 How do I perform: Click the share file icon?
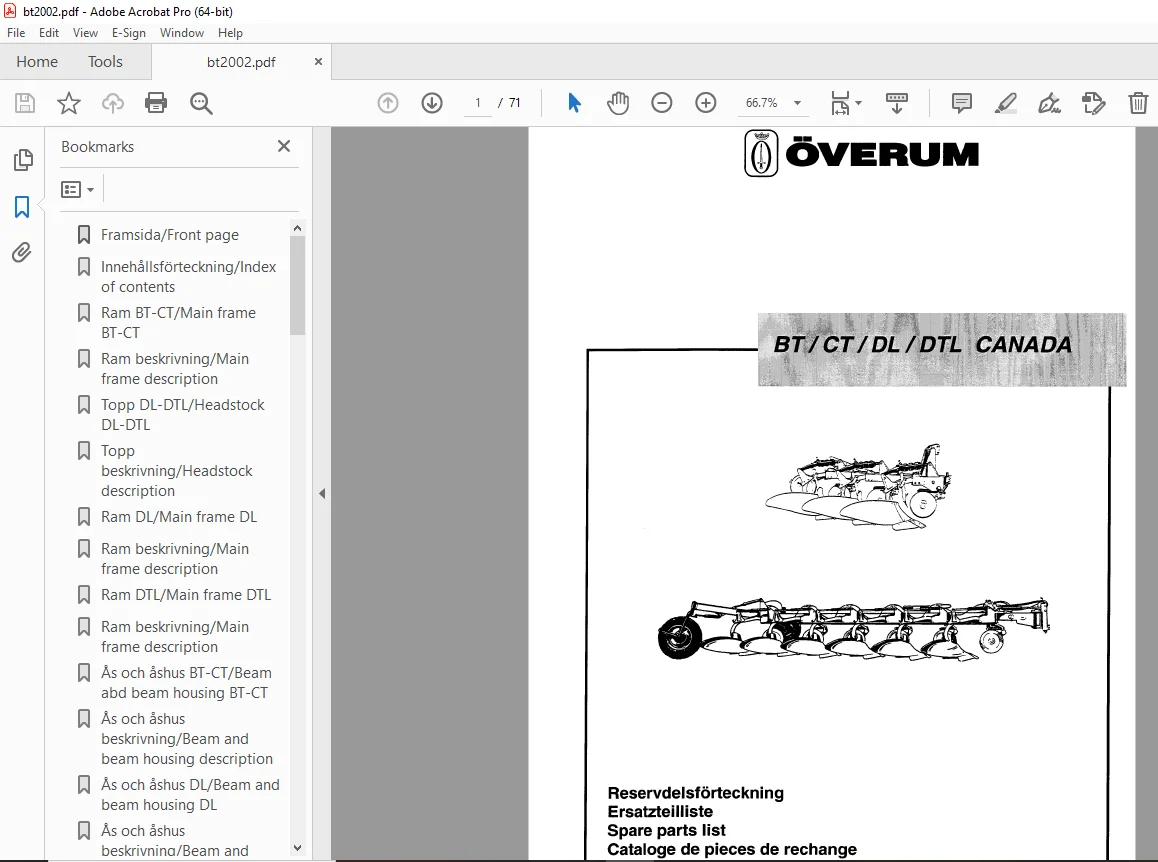pos(1093,103)
